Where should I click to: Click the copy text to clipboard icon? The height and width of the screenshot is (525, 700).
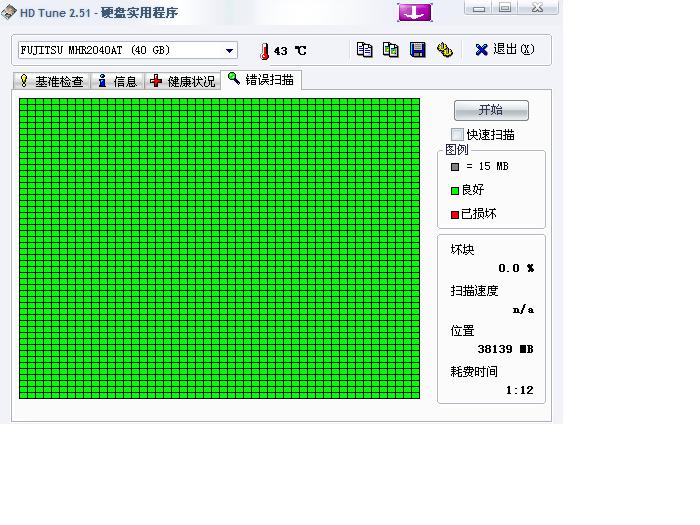coord(365,50)
